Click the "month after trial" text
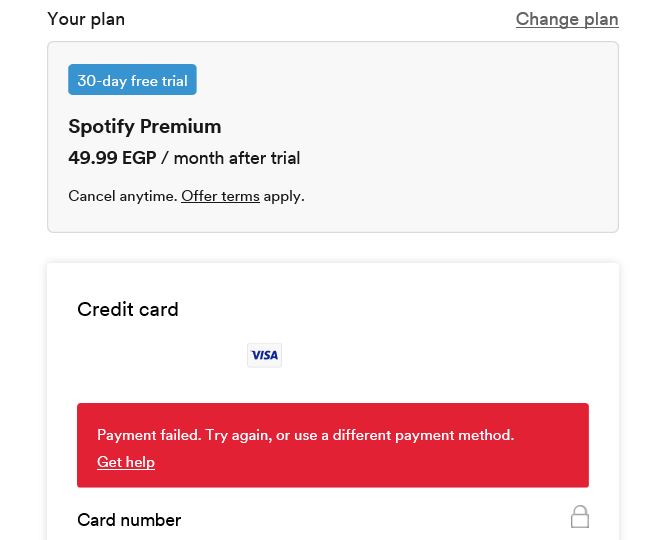The width and height of the screenshot is (667, 540). tap(237, 158)
